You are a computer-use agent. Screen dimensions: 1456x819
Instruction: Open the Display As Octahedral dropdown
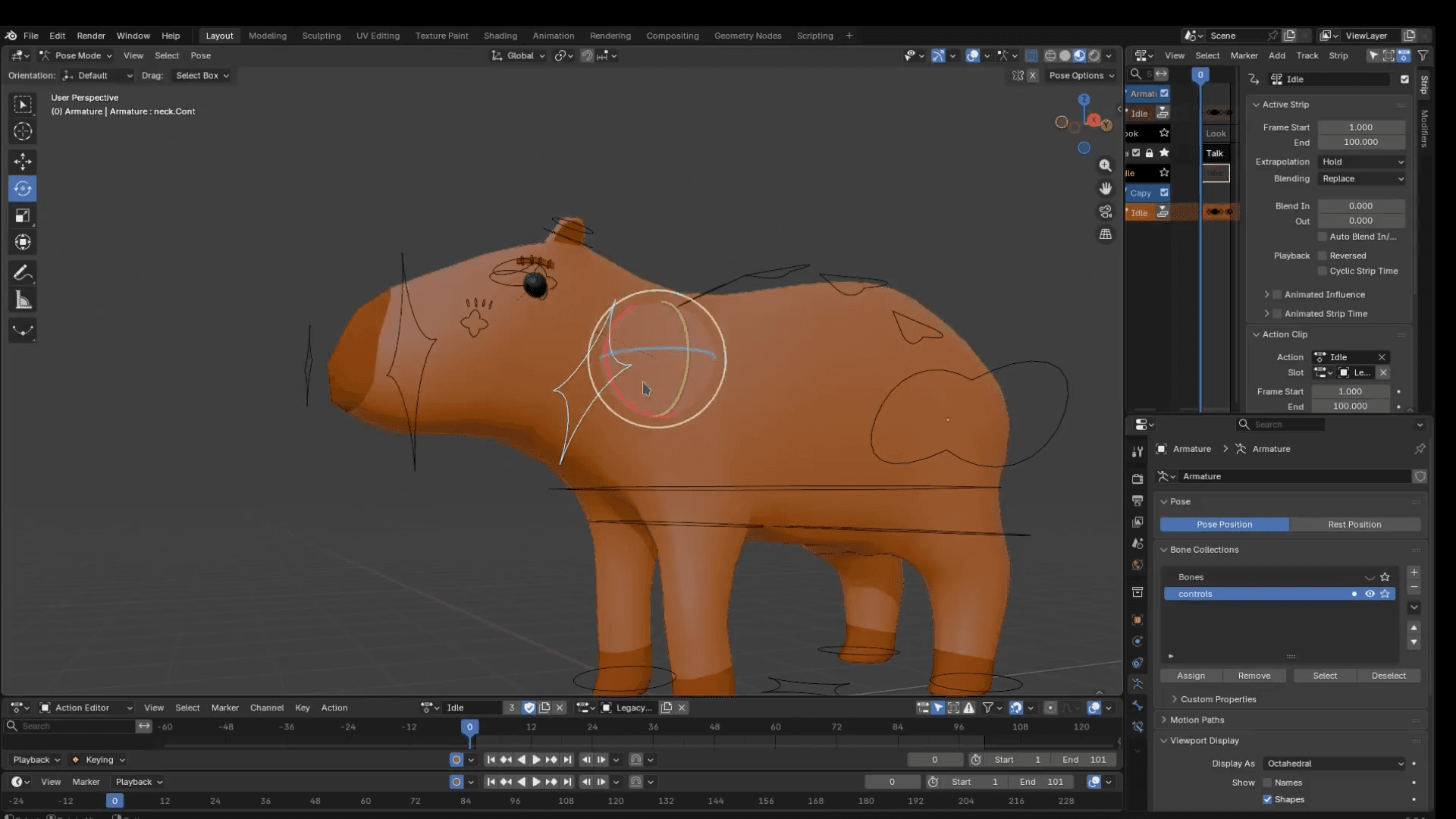point(1335,764)
